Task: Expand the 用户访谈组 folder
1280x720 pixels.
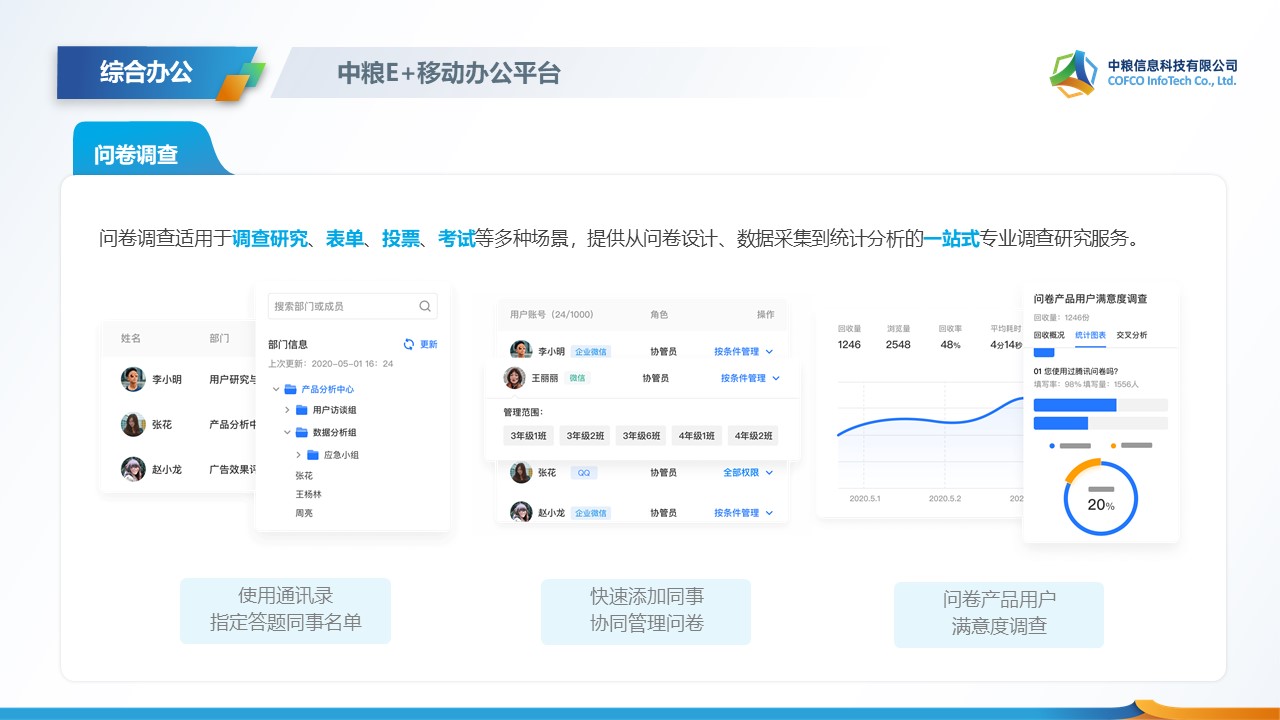Action: (x=288, y=410)
